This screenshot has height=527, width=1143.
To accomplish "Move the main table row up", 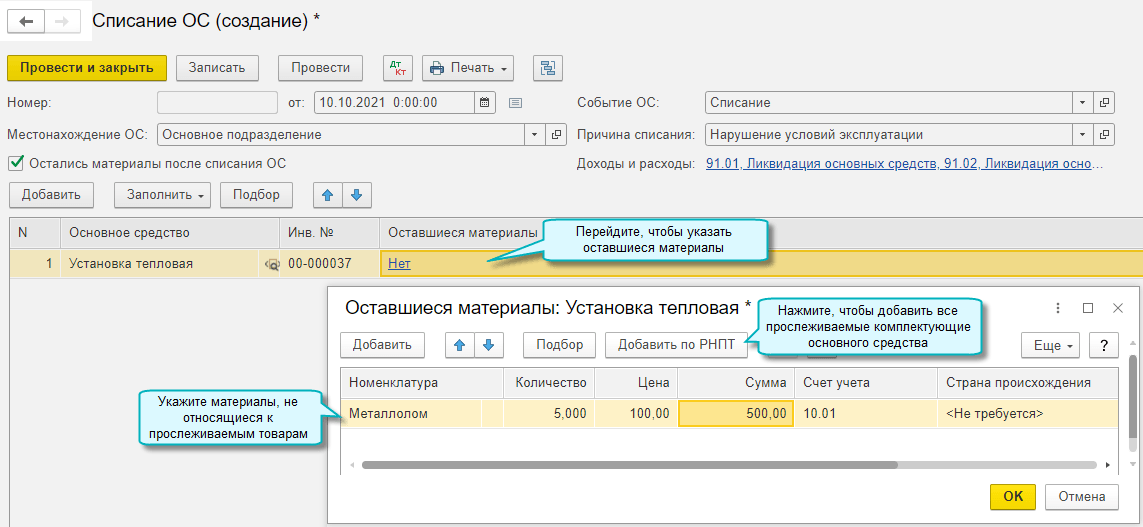I will [x=328, y=195].
